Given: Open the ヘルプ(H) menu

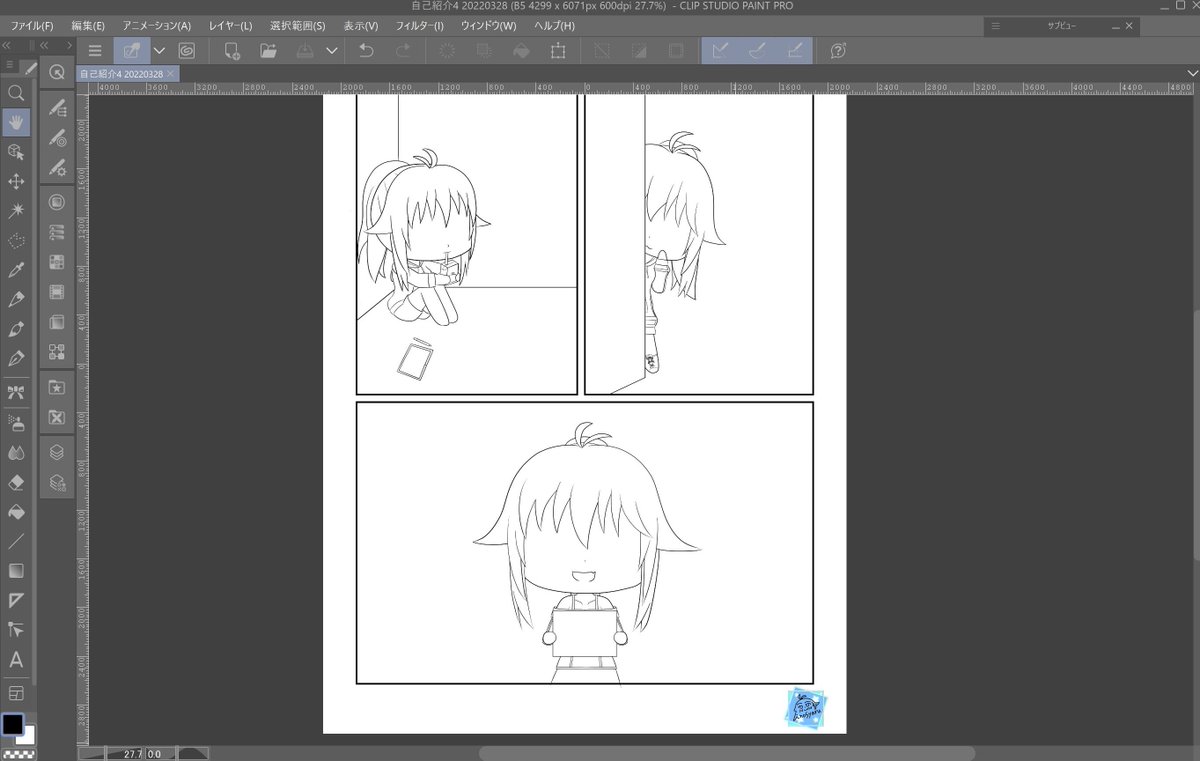Looking at the screenshot, I should click(x=554, y=26).
